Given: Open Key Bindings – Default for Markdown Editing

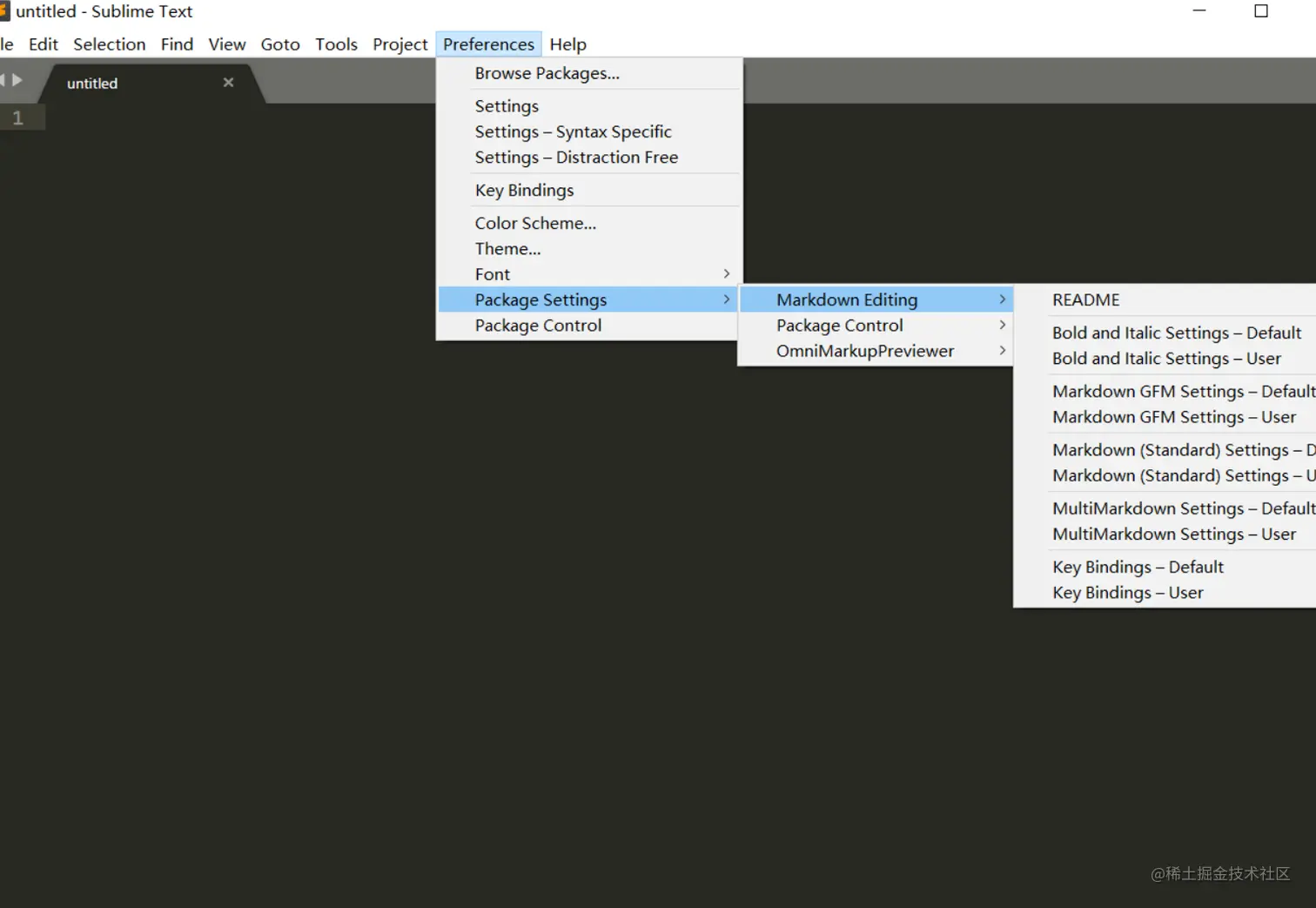Looking at the screenshot, I should pos(1138,567).
